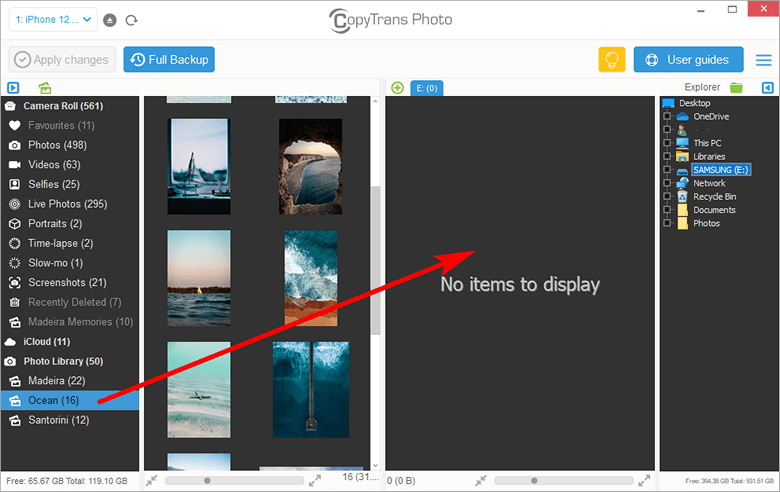Click the iCloud cloud icon

click(x=10, y=342)
